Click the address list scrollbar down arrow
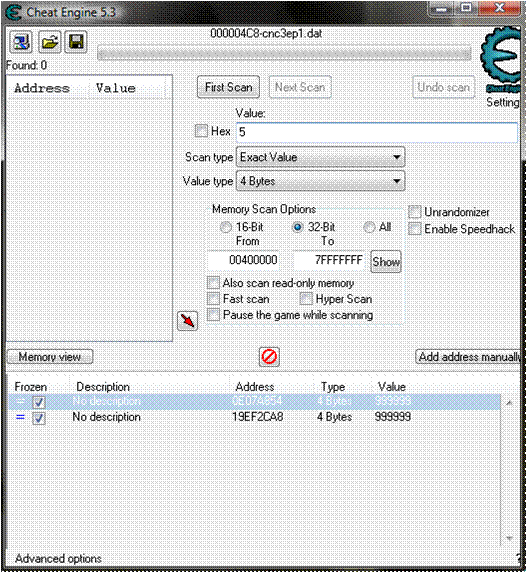The height and width of the screenshot is (572, 526). pyautogui.click(x=510, y=538)
